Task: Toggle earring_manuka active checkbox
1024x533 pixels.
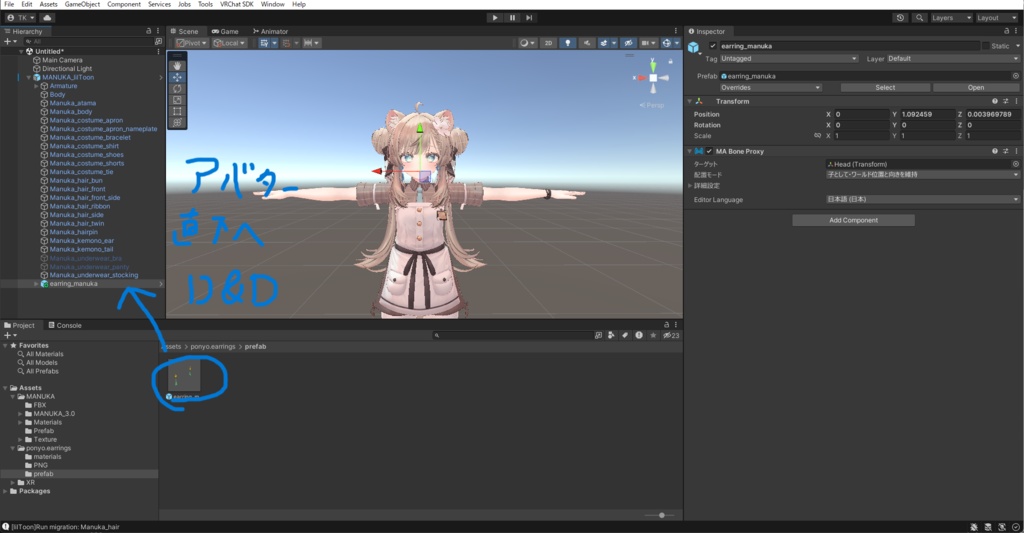Action: pos(712,46)
